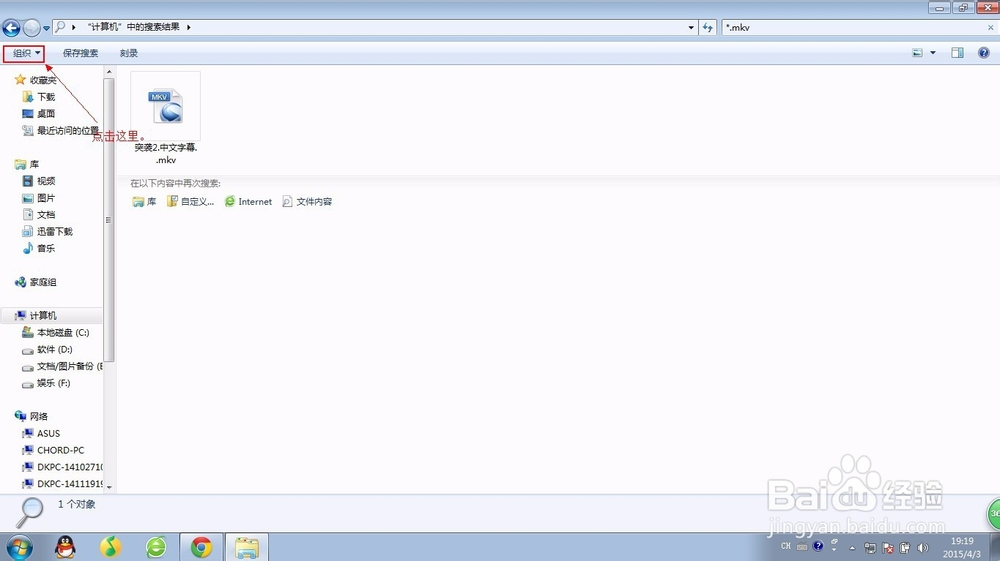Search again on Internet
This screenshot has height=561, width=1000.
click(x=248, y=201)
